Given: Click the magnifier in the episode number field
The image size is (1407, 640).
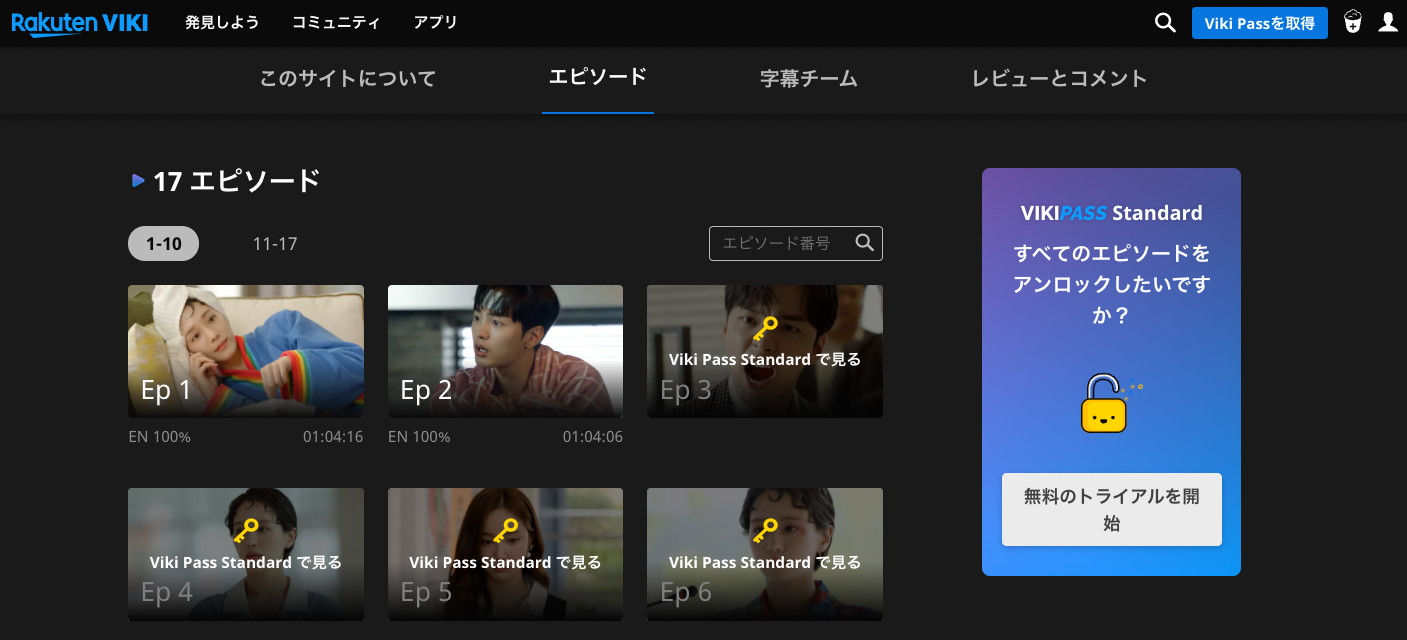Looking at the screenshot, I should pyautogui.click(x=865, y=242).
